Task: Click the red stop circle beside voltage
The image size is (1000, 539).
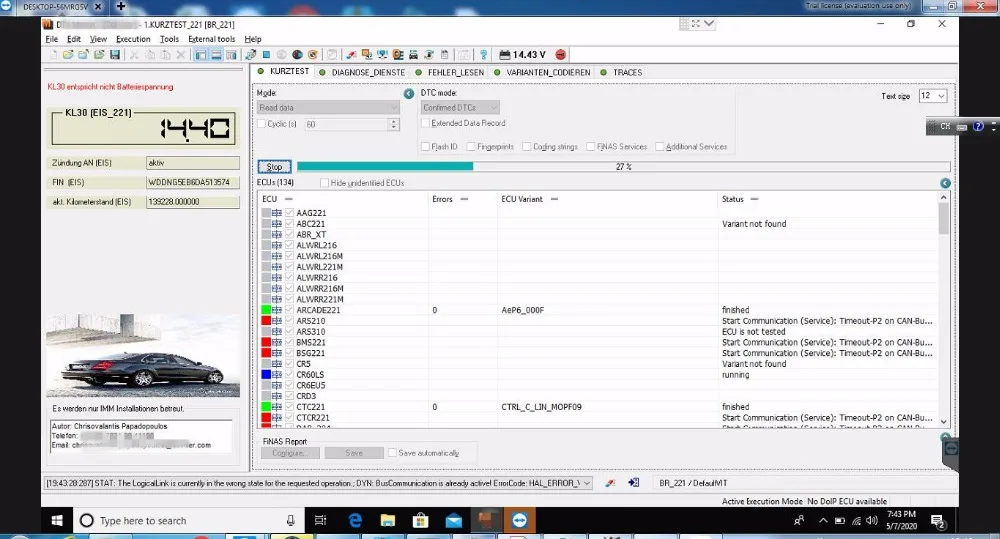Action: coord(561,55)
